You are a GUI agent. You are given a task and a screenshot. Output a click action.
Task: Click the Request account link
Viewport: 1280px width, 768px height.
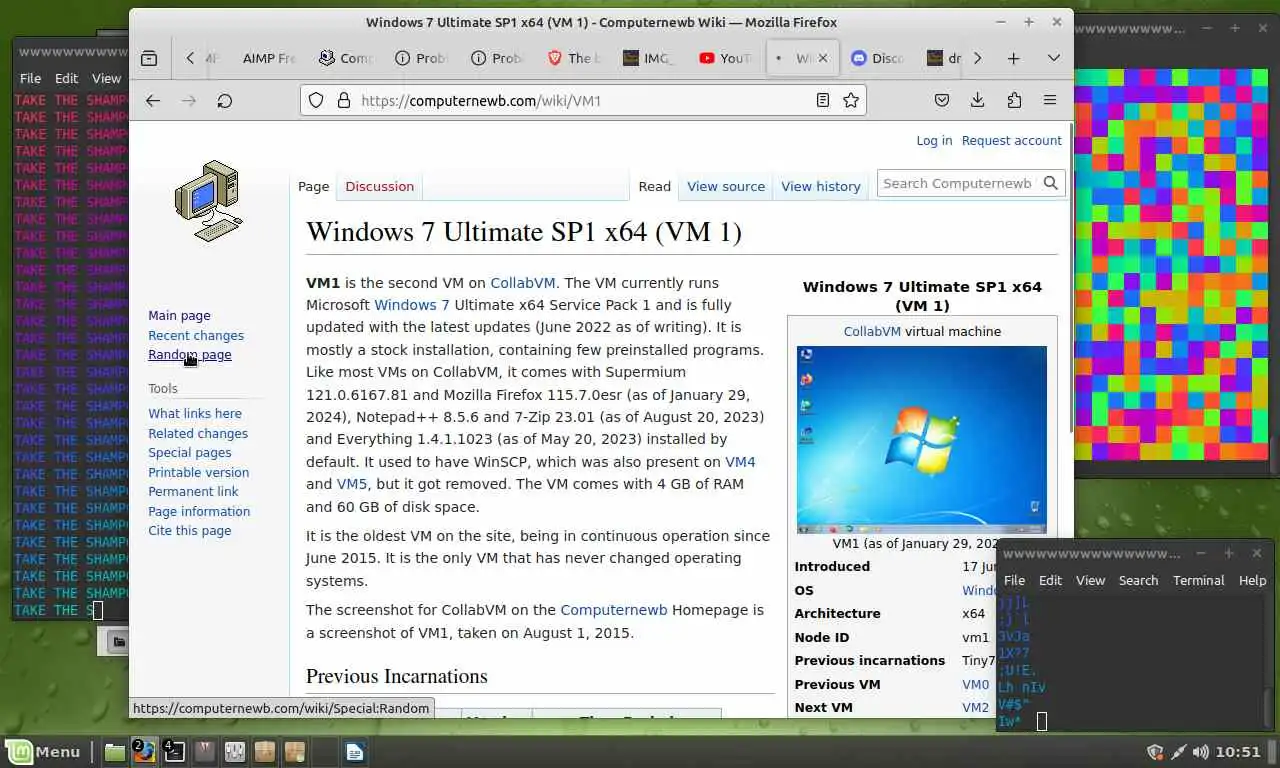(x=1012, y=140)
